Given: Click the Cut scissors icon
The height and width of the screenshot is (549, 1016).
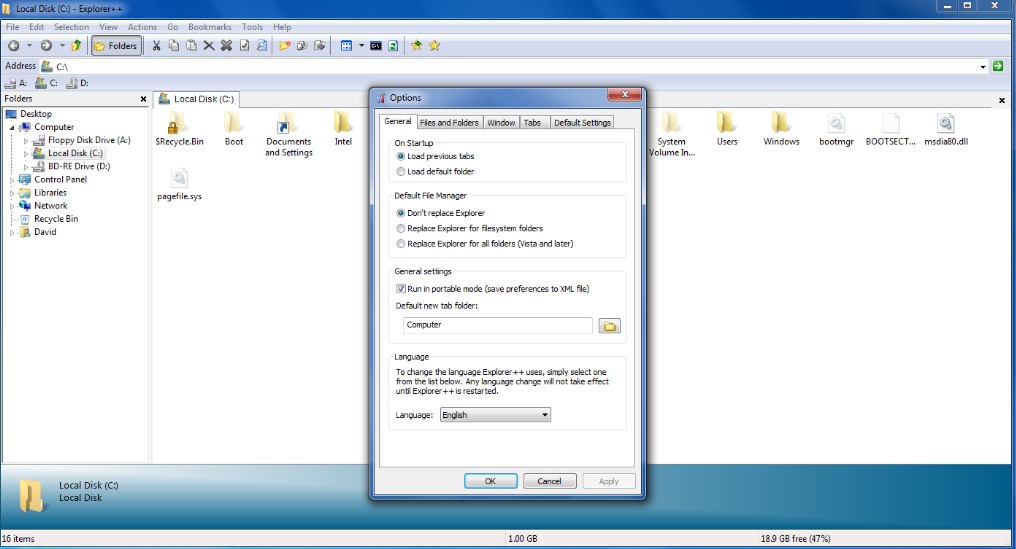Looking at the screenshot, I should 156,45.
